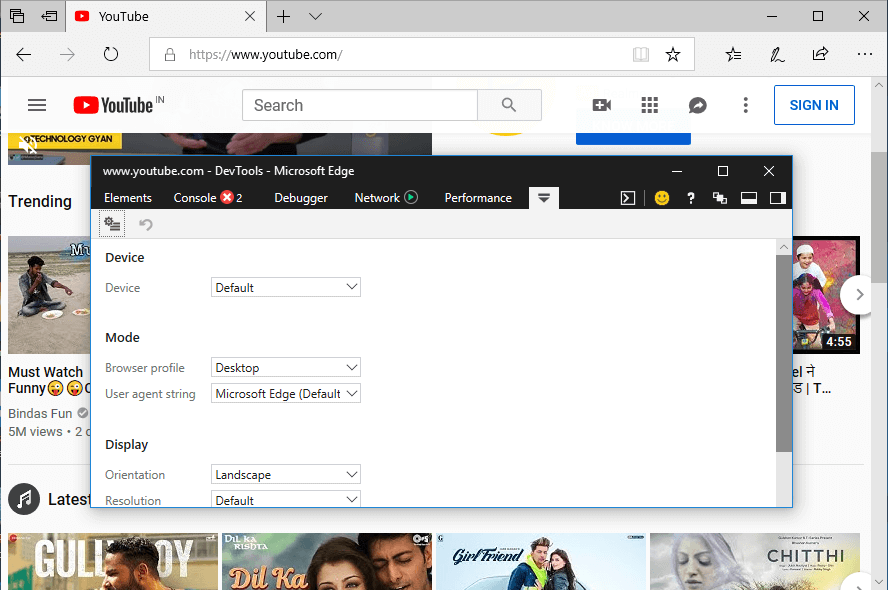Show tabs you've set aside icon

point(17,16)
